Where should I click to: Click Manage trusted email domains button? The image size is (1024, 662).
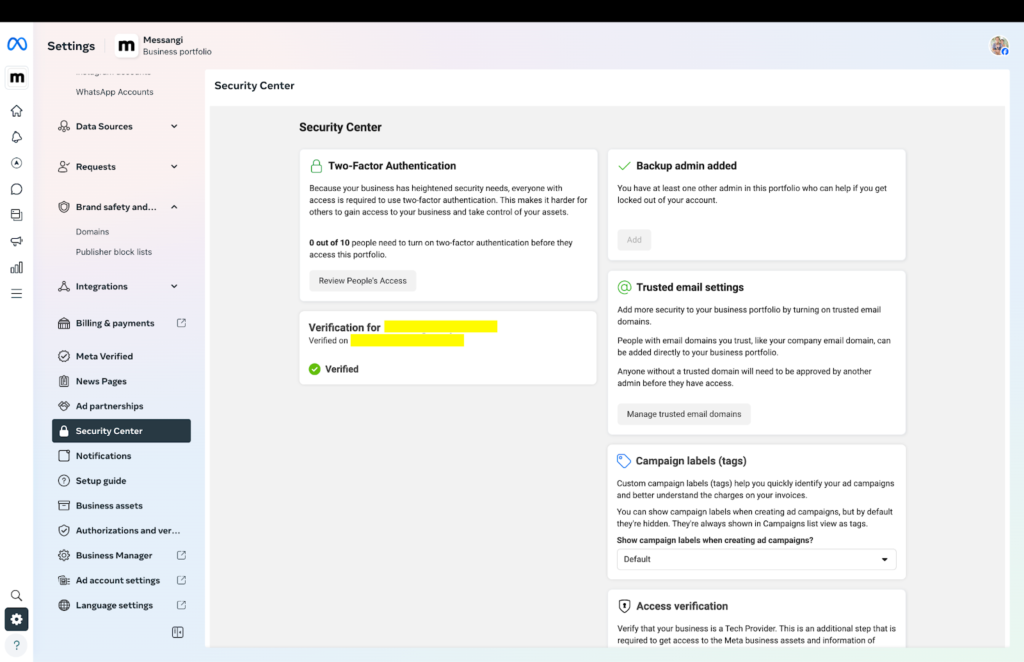point(683,414)
